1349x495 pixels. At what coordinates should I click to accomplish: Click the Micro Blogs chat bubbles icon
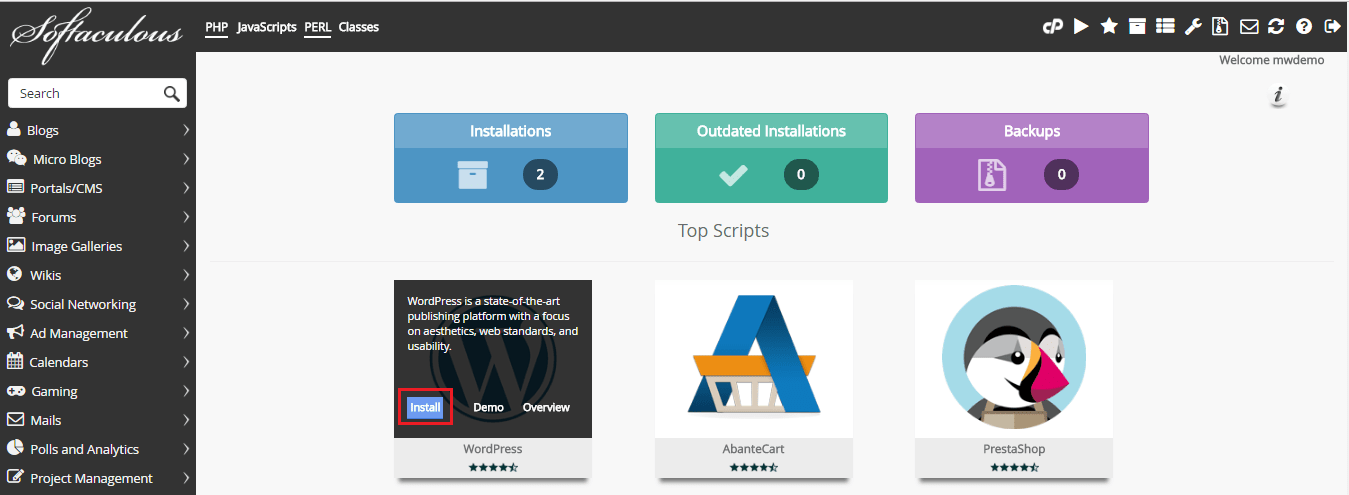pyautogui.click(x=16, y=158)
